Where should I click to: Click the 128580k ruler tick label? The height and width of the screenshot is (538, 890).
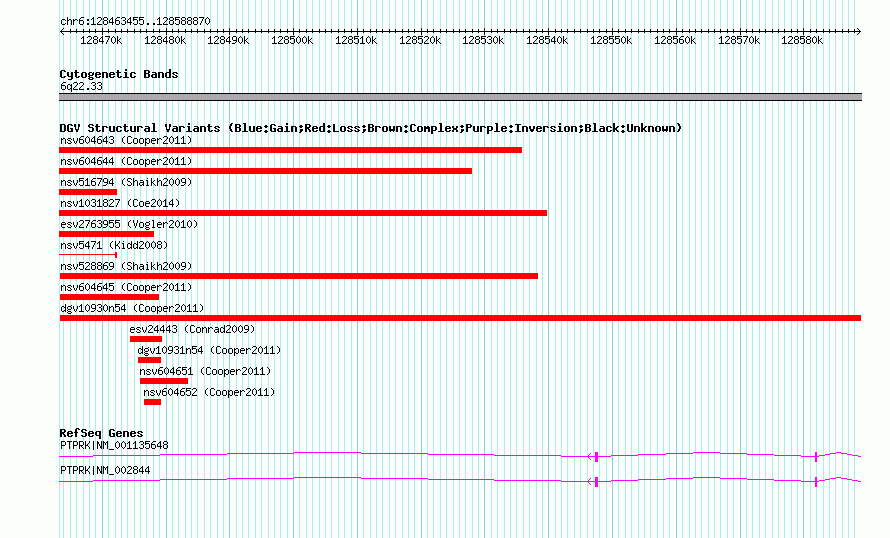802,40
